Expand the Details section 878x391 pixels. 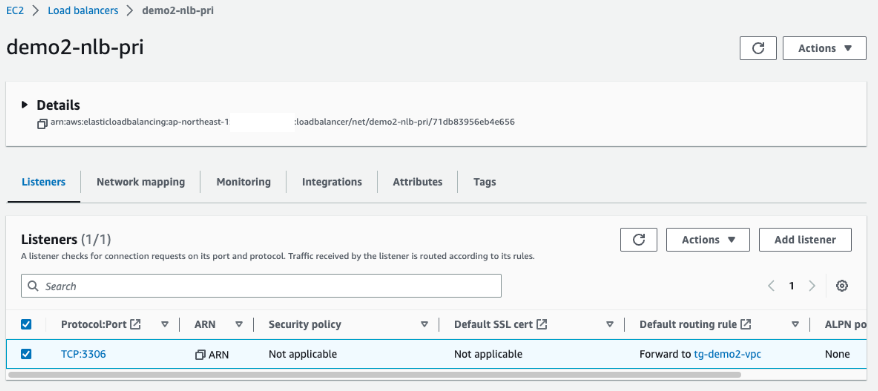tap(24, 105)
